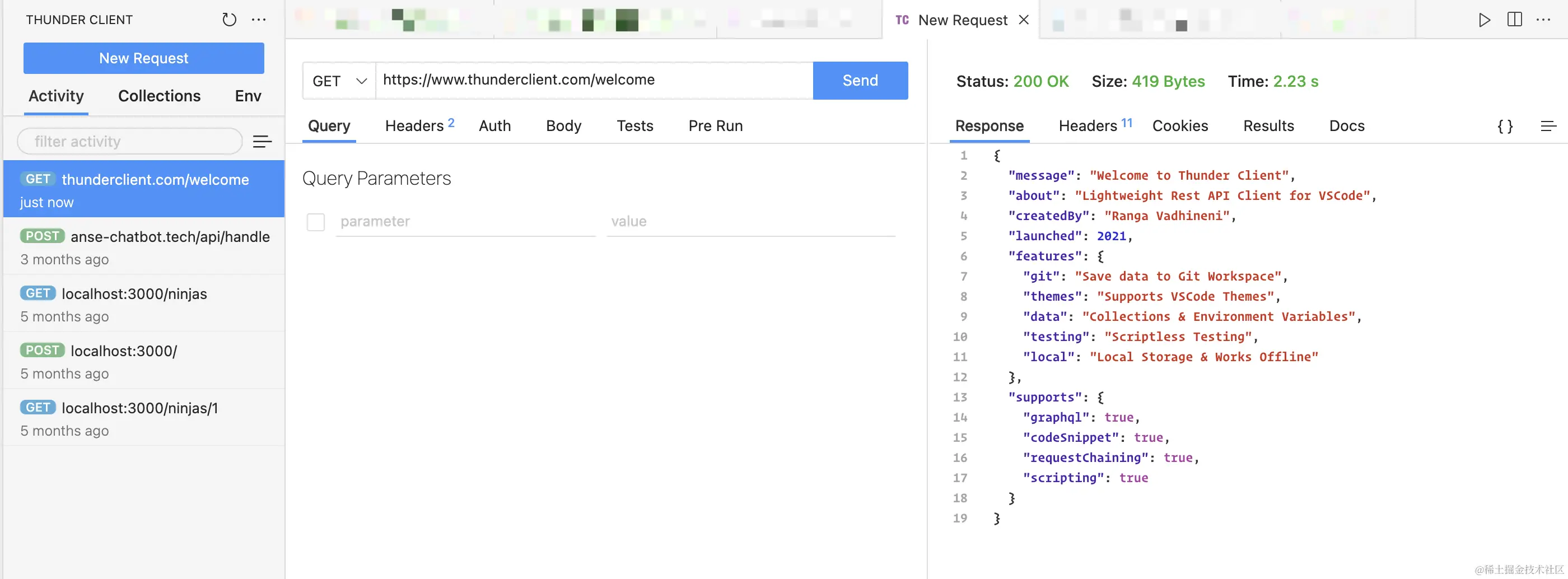Close the New Request tab
The height and width of the screenshot is (579, 1568).
click(1024, 20)
